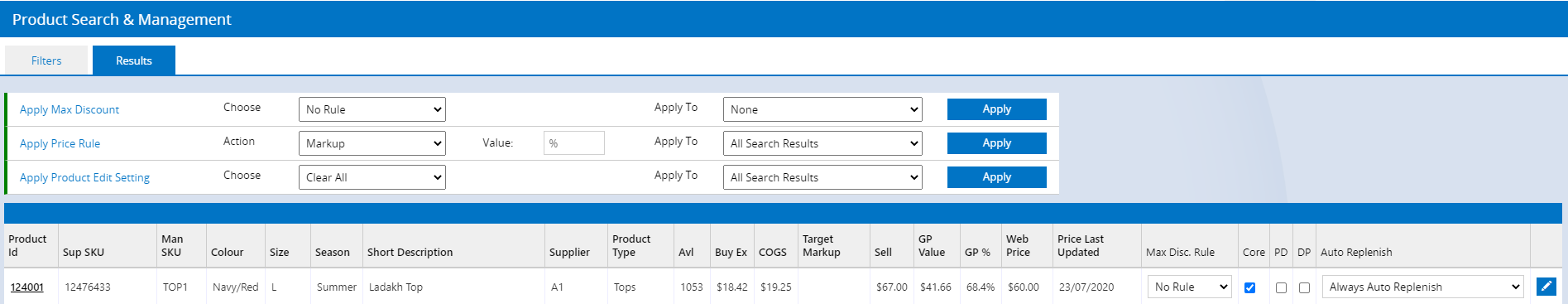This screenshot has width=1568, height=304.
Task: Expand the Max Disc. Rule dropdown in row
Action: 1190,287
